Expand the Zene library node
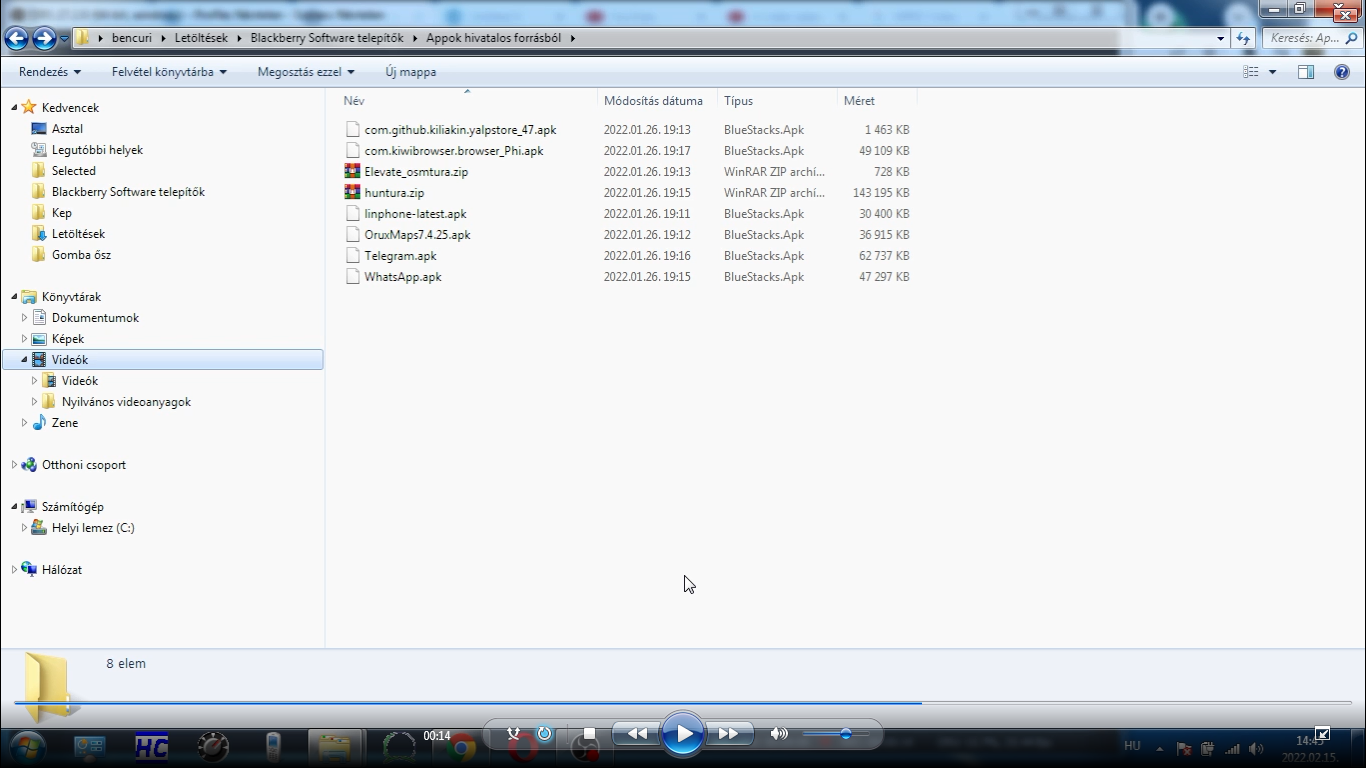The height and width of the screenshot is (768, 1366). pyautogui.click(x=24, y=423)
